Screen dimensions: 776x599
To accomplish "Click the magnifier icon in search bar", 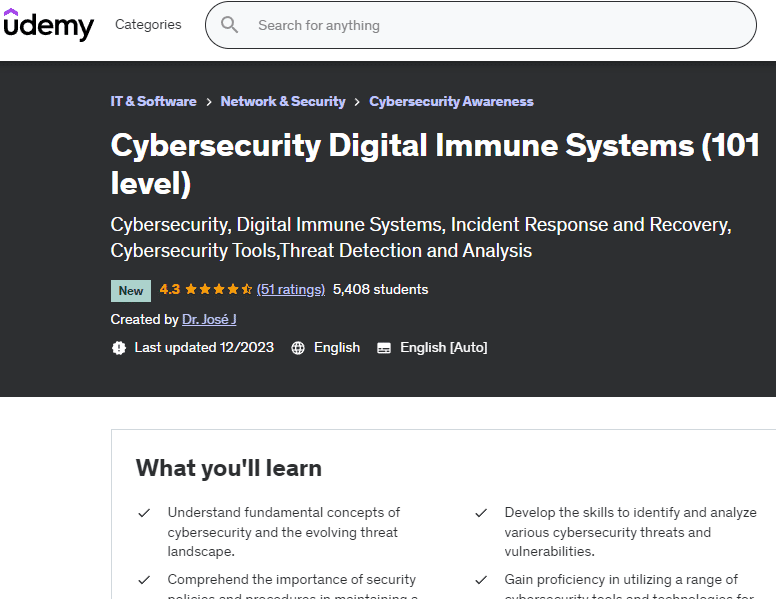I will [x=230, y=25].
